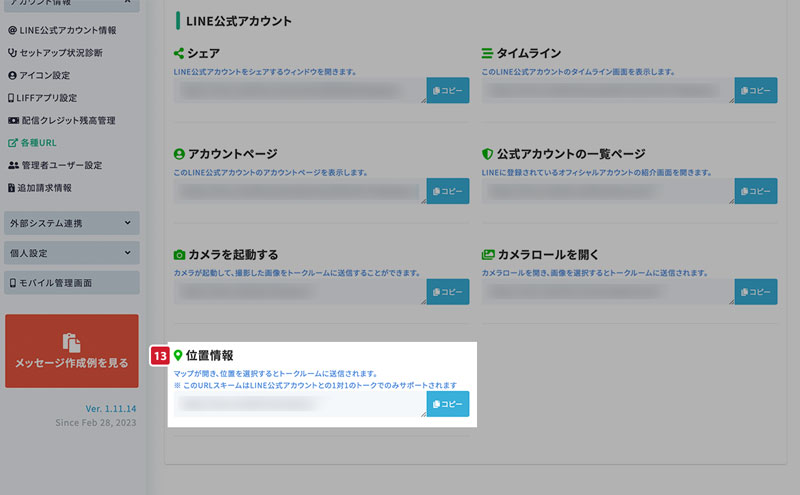The image size is (800, 495).
Task: Click the list icon beside タイムライン
Action: pos(487,53)
